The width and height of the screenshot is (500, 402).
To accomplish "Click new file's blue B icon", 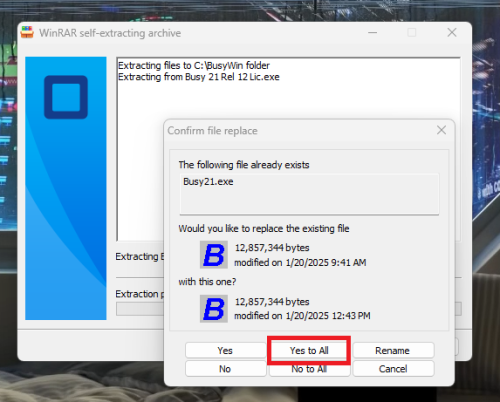I will [x=214, y=309].
